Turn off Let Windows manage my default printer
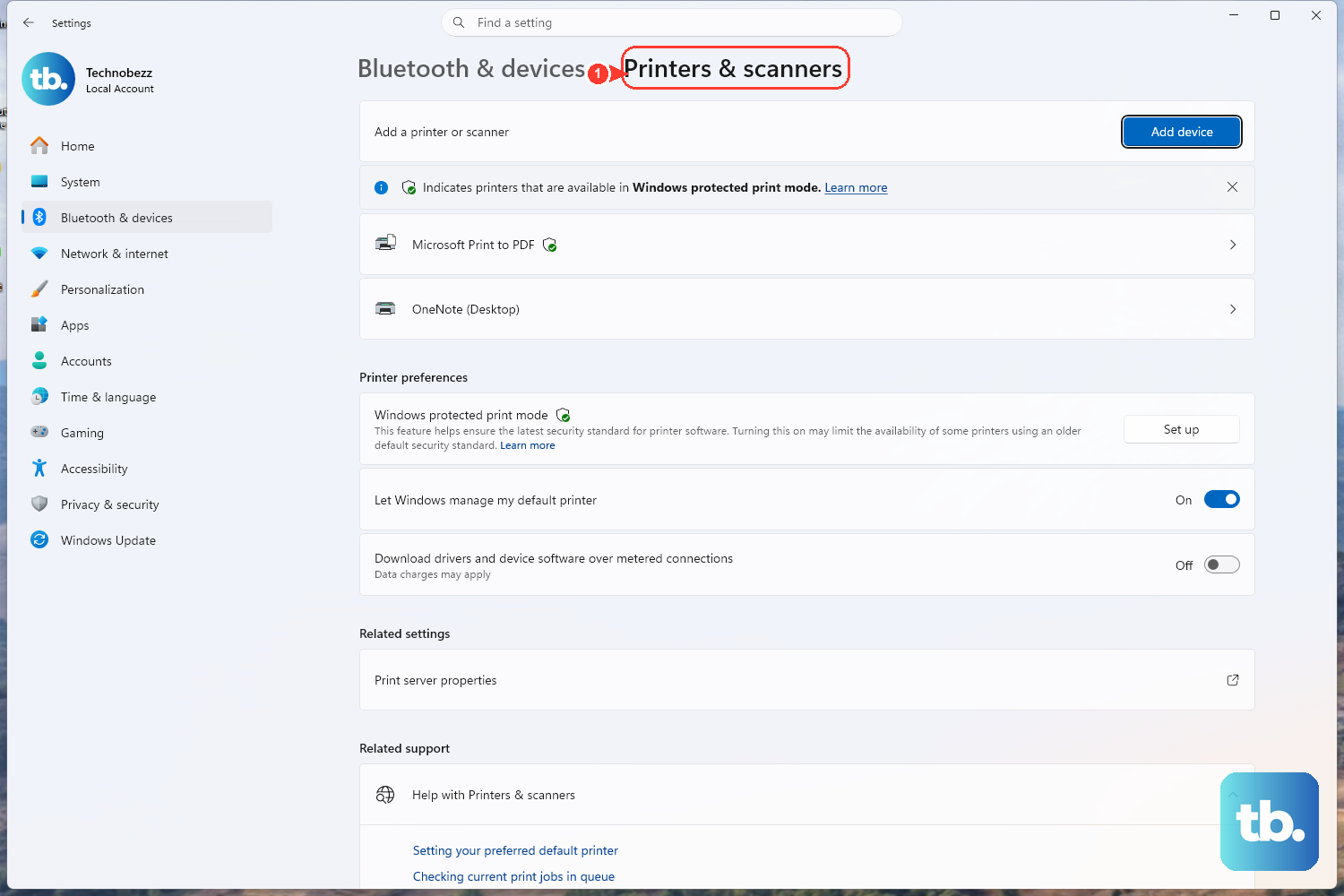 pos(1222,499)
